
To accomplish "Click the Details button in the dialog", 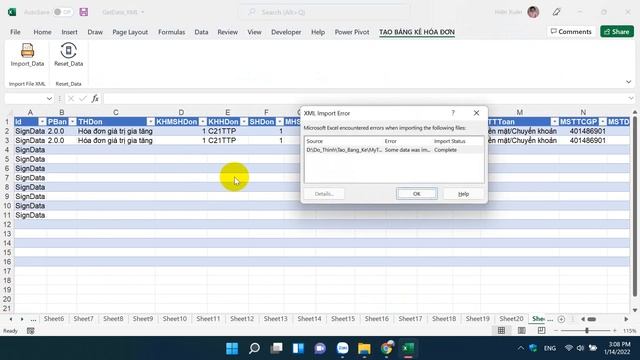I will [x=324, y=193].
